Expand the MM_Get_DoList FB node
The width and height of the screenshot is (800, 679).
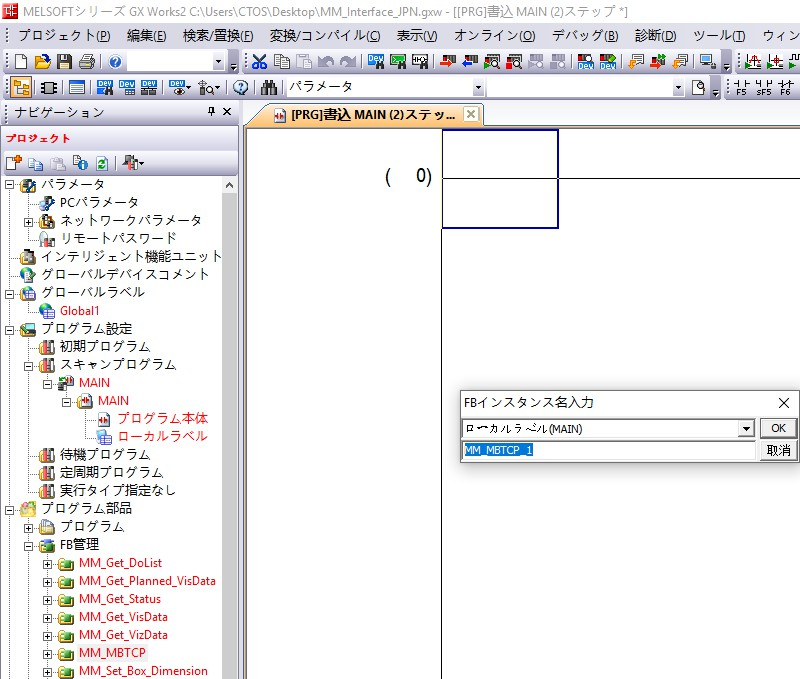(47, 564)
